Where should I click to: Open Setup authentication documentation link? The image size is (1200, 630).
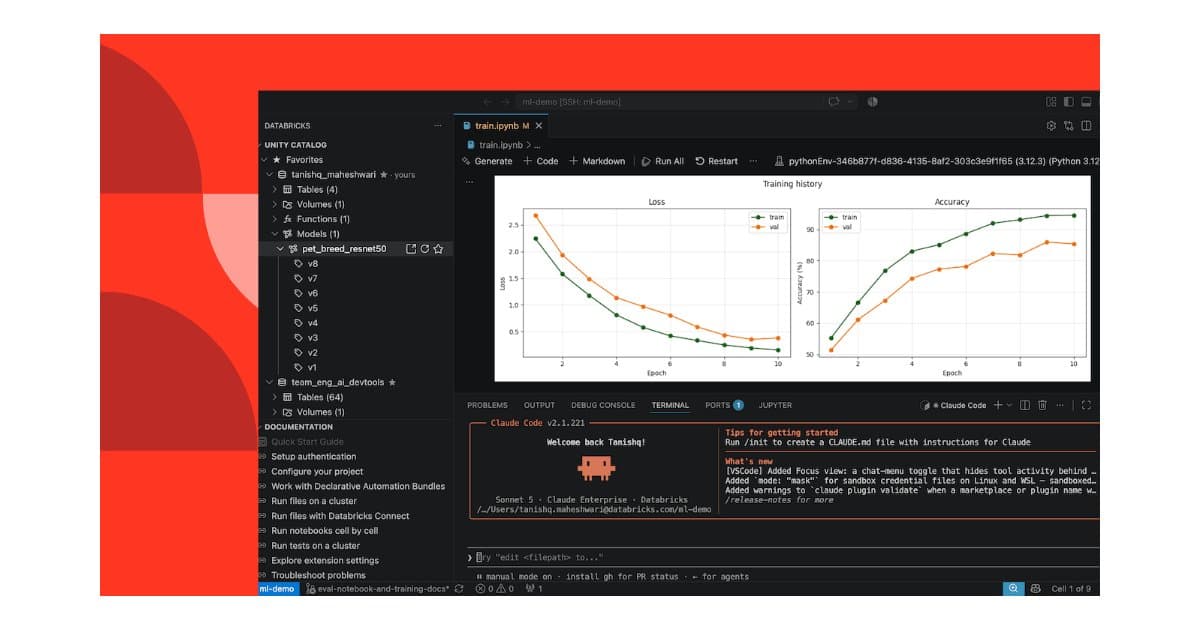tap(313, 456)
